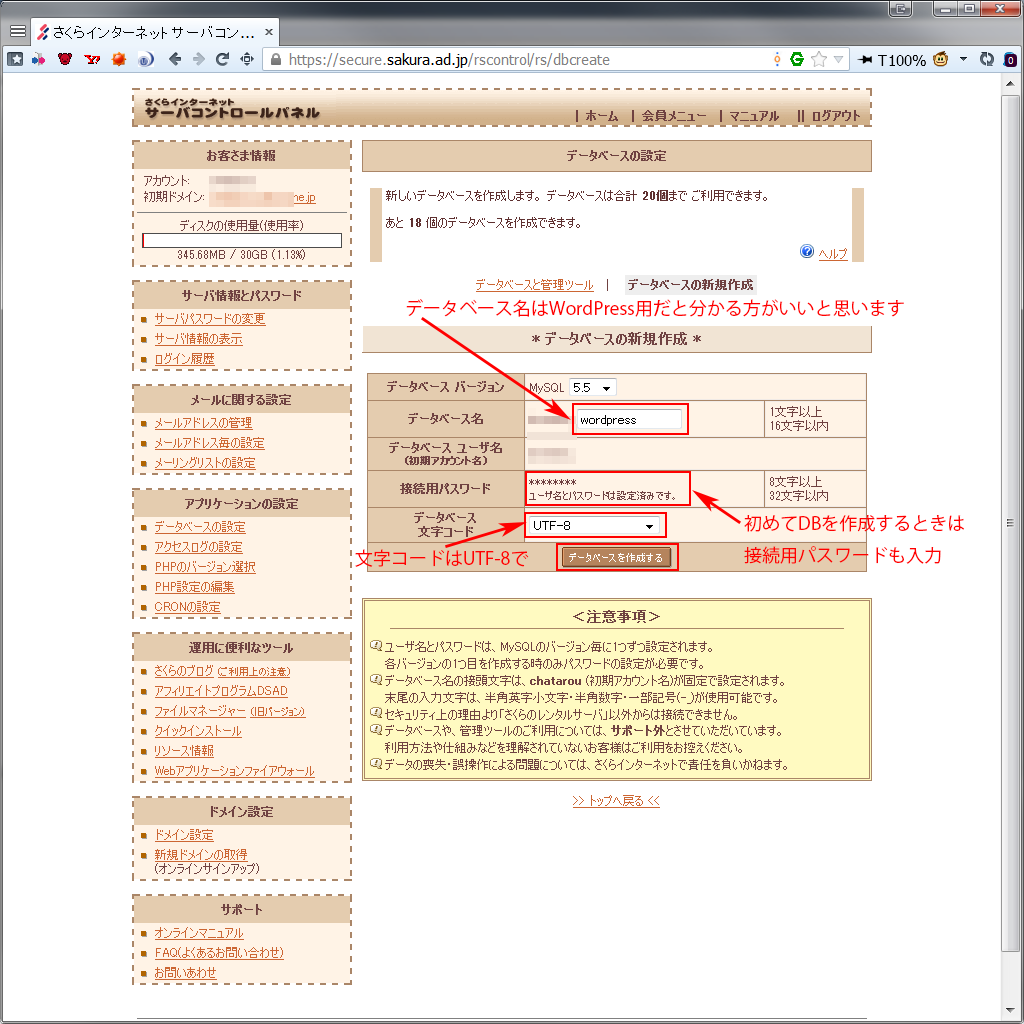The width and height of the screenshot is (1024, 1024).
Task: Open アフィリエイトプログラムDSAD link
Action: click(x=221, y=691)
